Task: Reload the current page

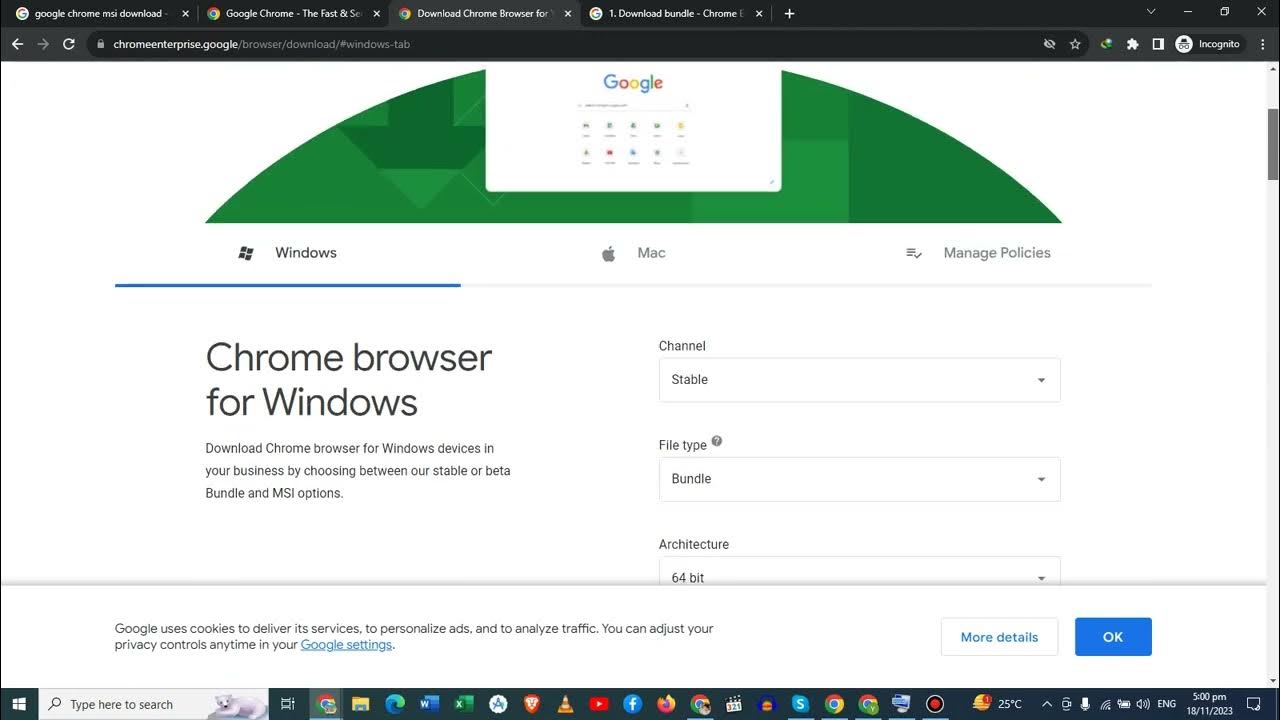Action: tap(69, 44)
